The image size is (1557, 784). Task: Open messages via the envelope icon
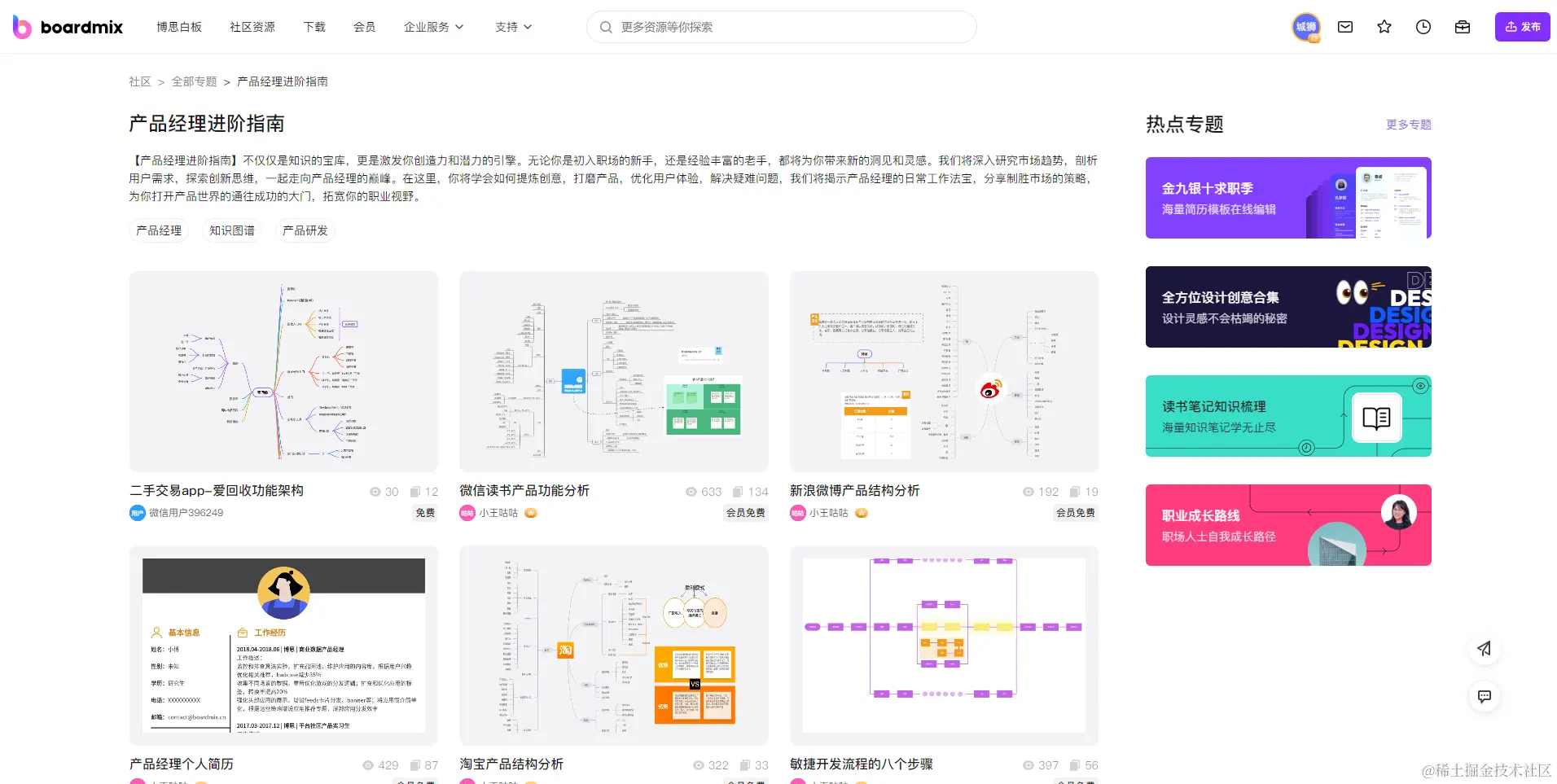pos(1344,27)
